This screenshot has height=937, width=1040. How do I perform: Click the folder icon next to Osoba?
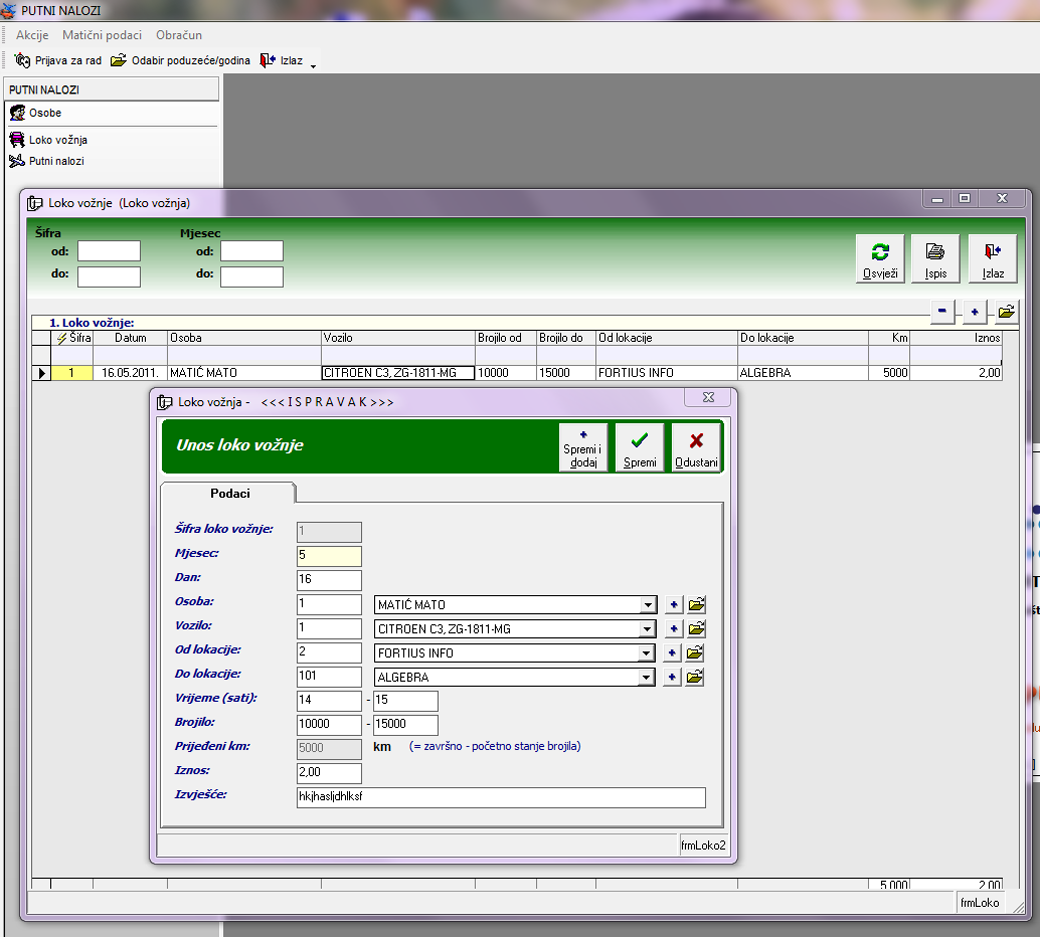point(696,605)
